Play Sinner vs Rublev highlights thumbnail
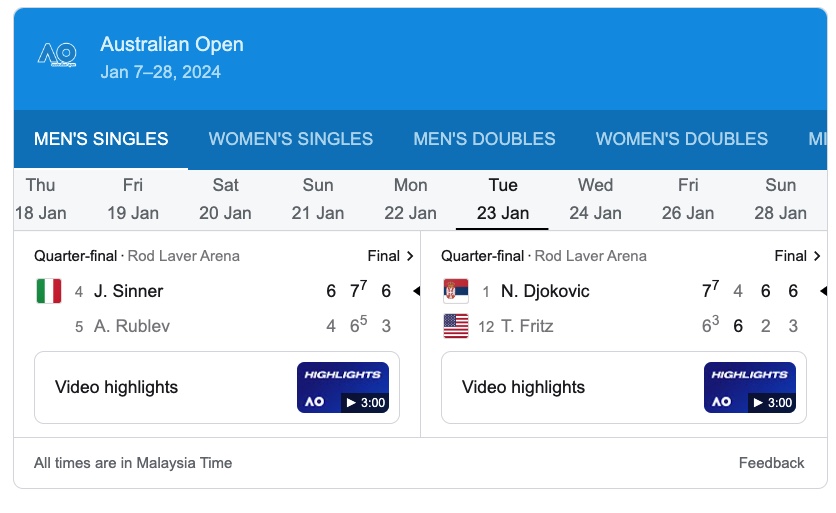 [x=343, y=388]
